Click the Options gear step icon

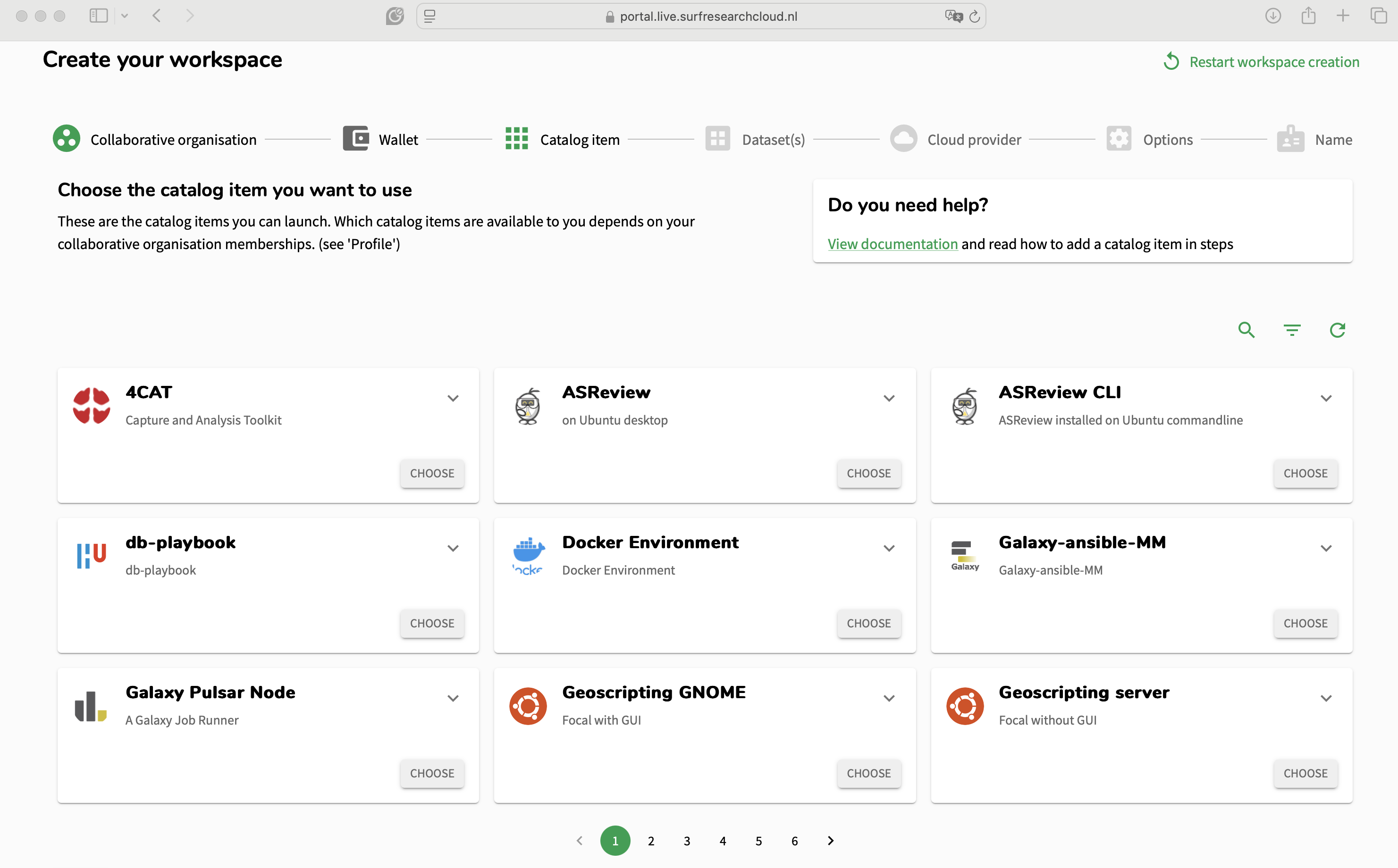[1119, 139]
